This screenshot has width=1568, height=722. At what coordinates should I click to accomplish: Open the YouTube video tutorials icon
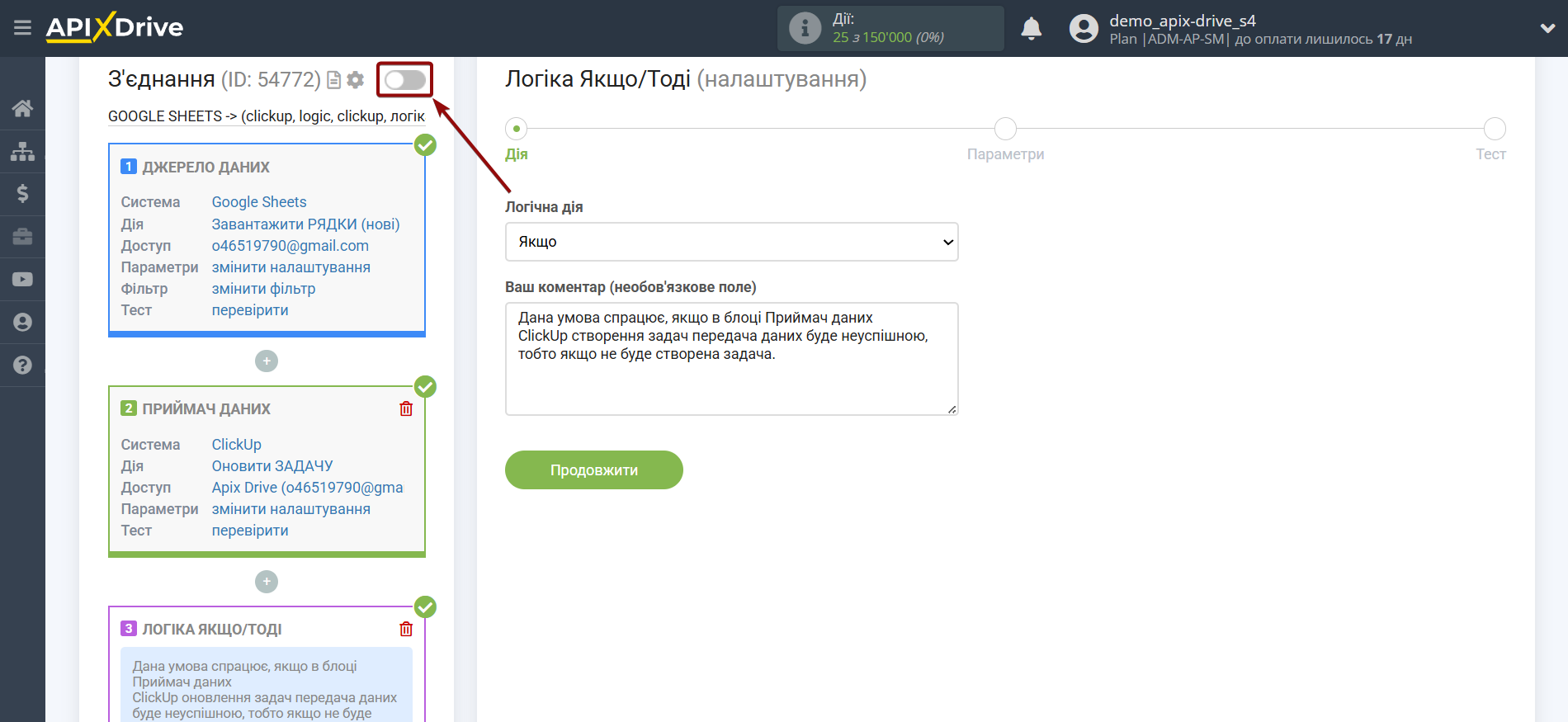(x=22, y=280)
